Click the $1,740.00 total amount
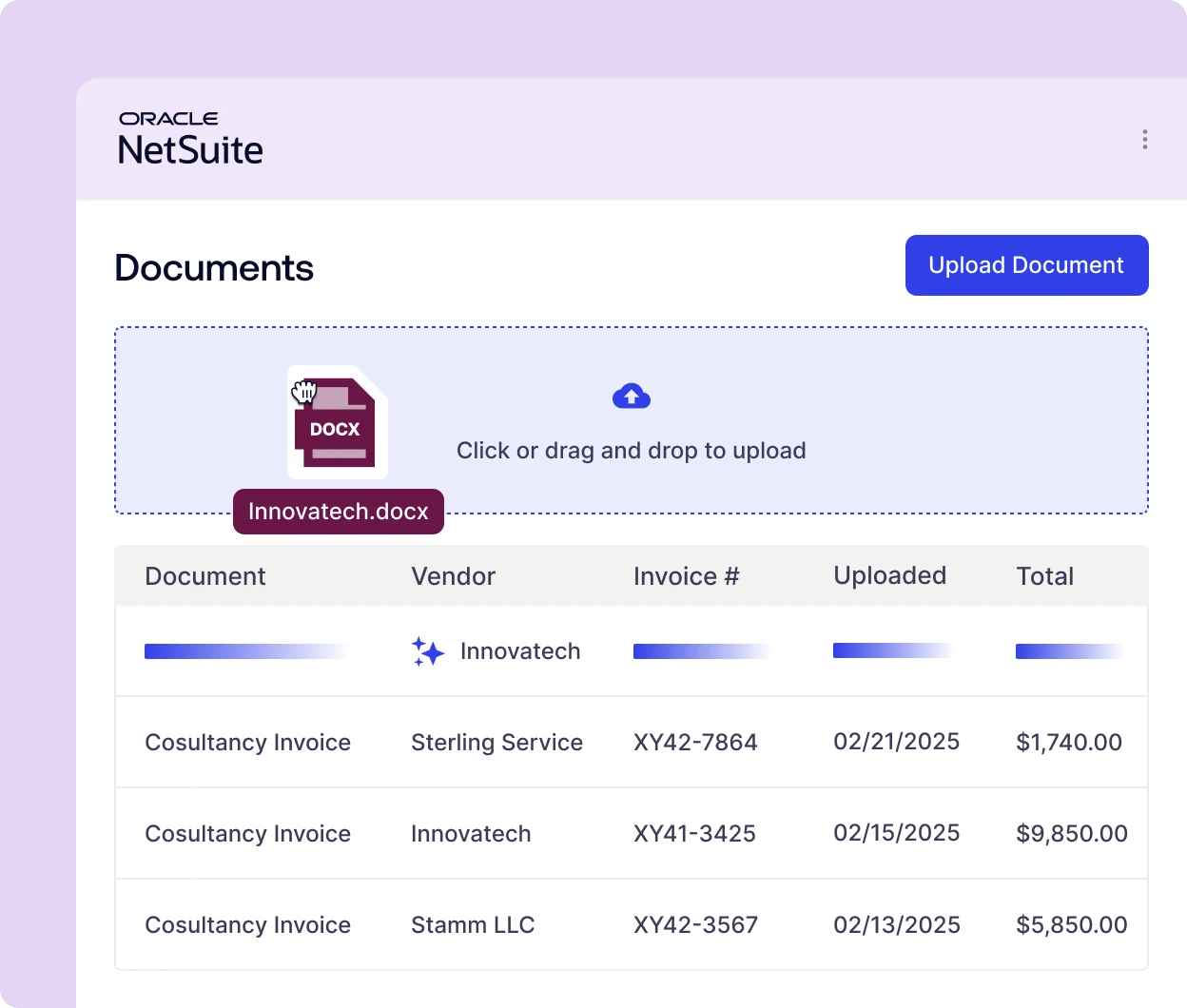This screenshot has width=1187, height=1008. 1069,743
